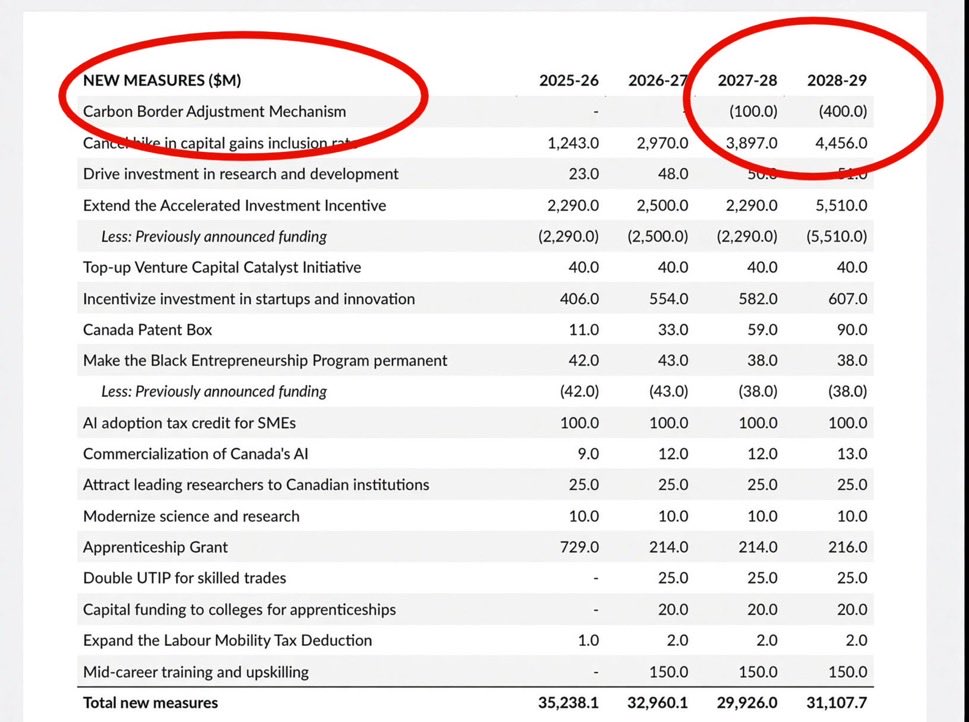
Task: Click 42.0 in Black Entrepreneurship Program row
Action: pos(584,360)
